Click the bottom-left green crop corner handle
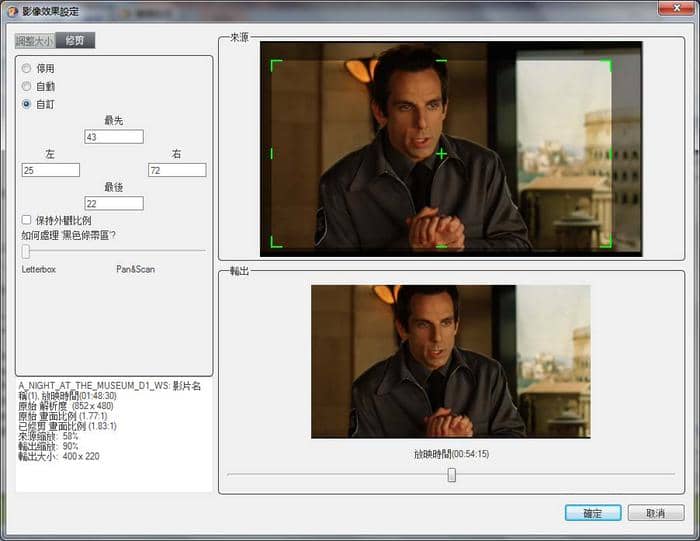The height and width of the screenshot is (541, 700). (274, 243)
